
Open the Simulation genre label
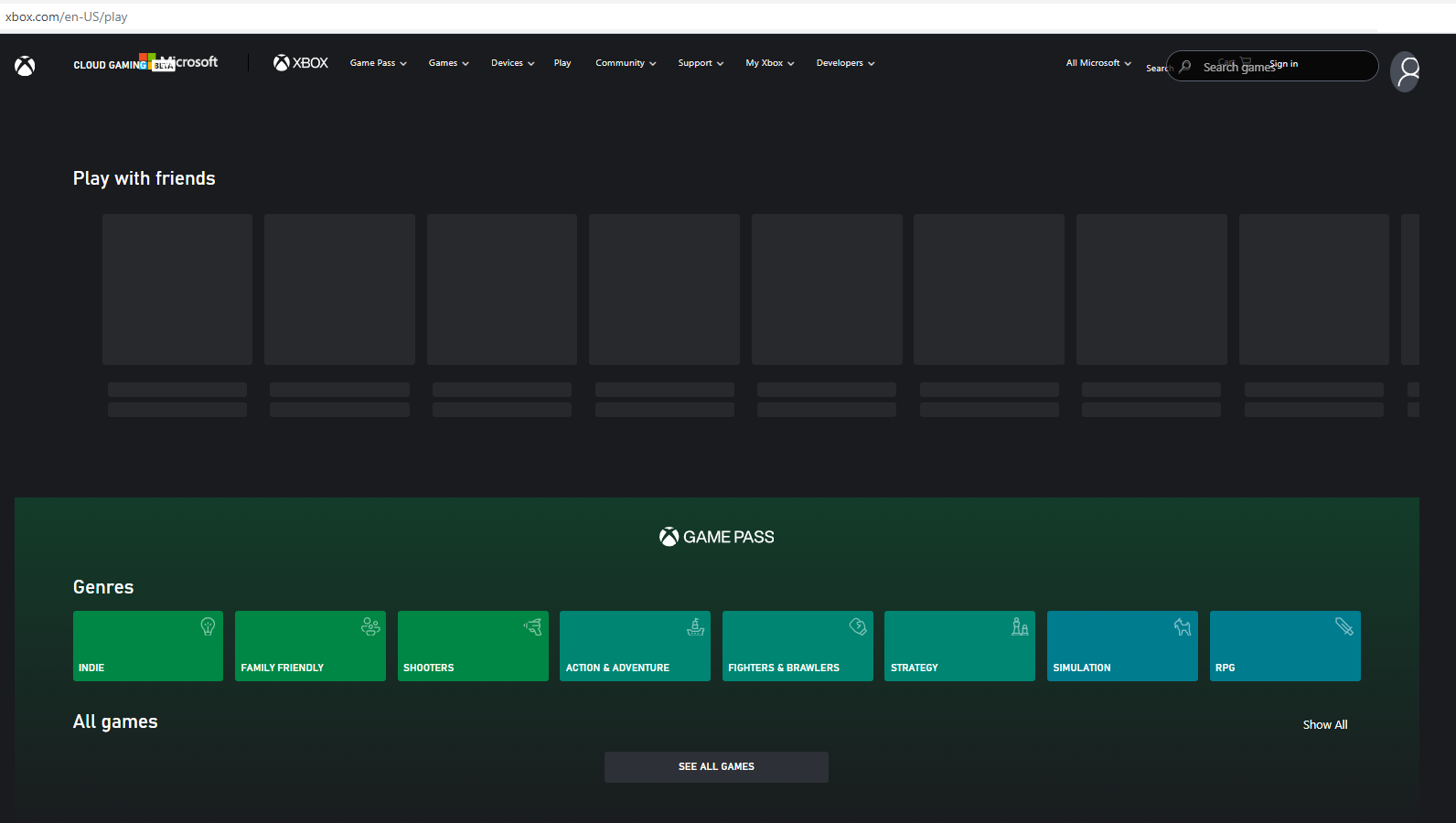point(1082,668)
